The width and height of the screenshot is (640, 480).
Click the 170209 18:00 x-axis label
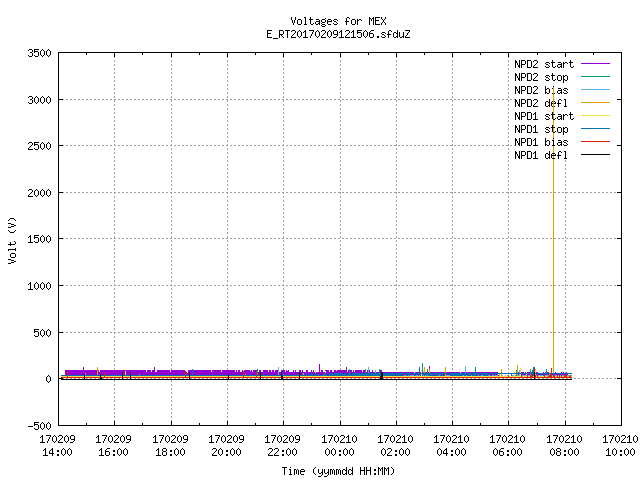(171, 446)
